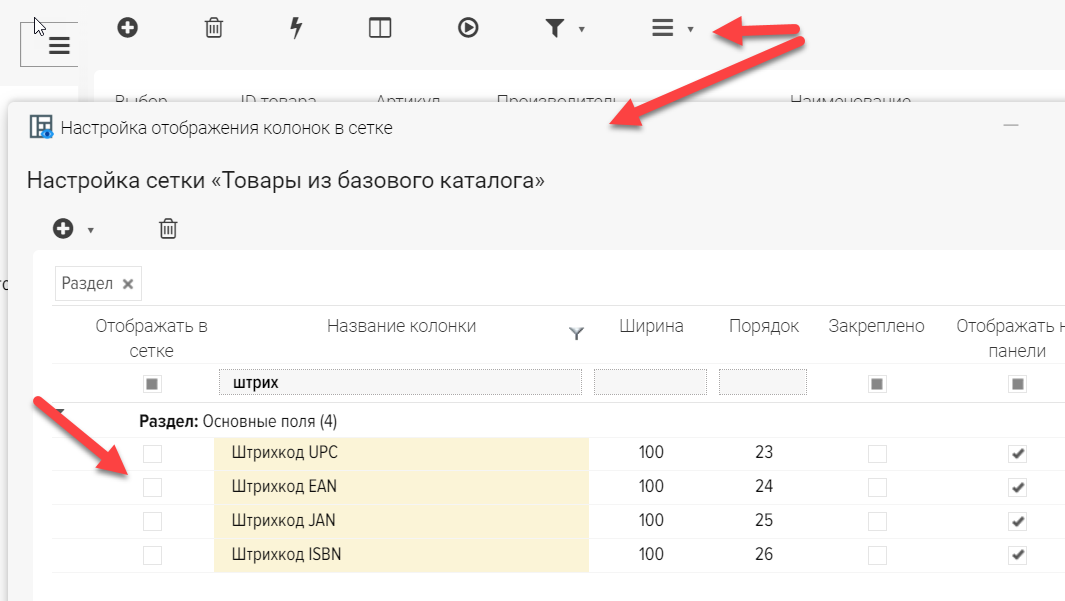Sort by Название колонки header
Viewport: 1065px width, 601px height.
401,326
